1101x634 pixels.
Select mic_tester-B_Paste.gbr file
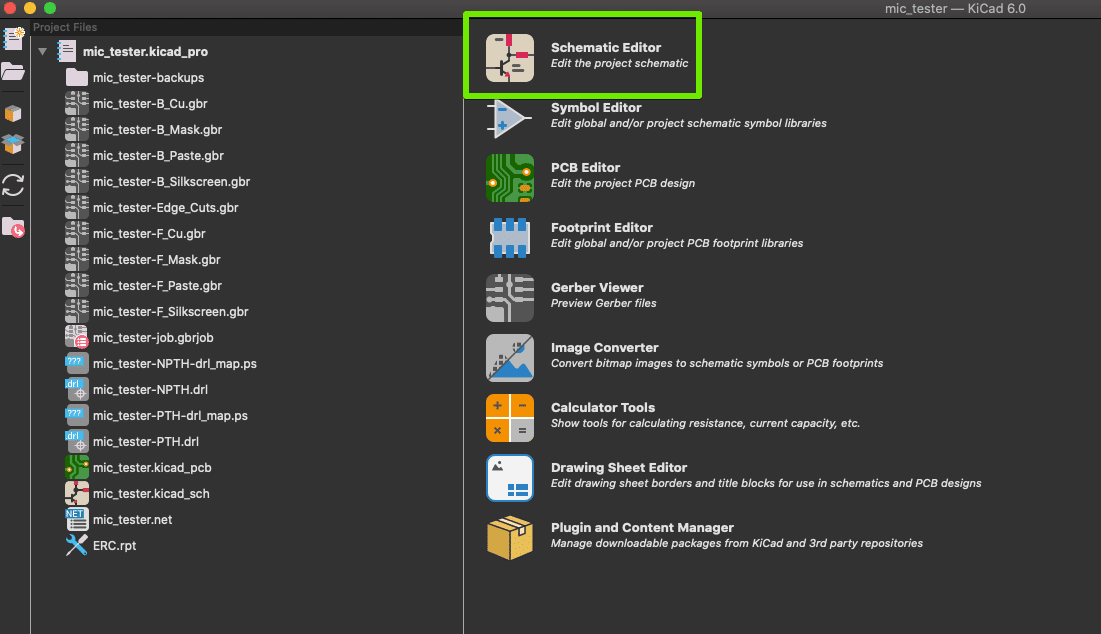click(x=158, y=155)
